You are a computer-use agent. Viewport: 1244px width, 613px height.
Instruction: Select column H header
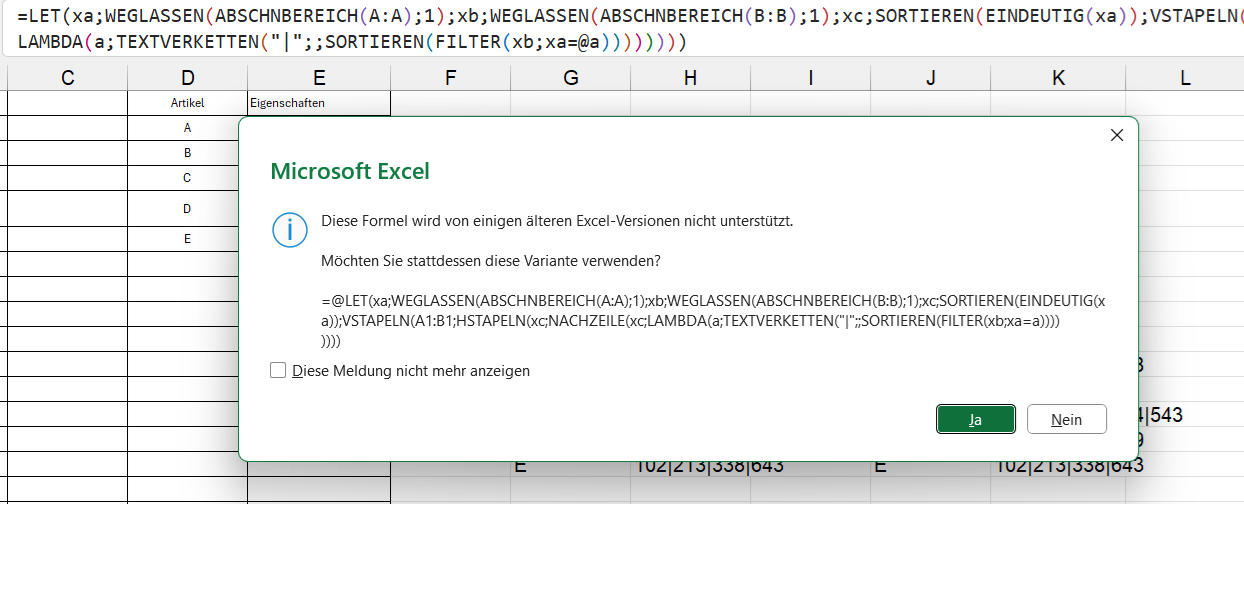pos(690,78)
